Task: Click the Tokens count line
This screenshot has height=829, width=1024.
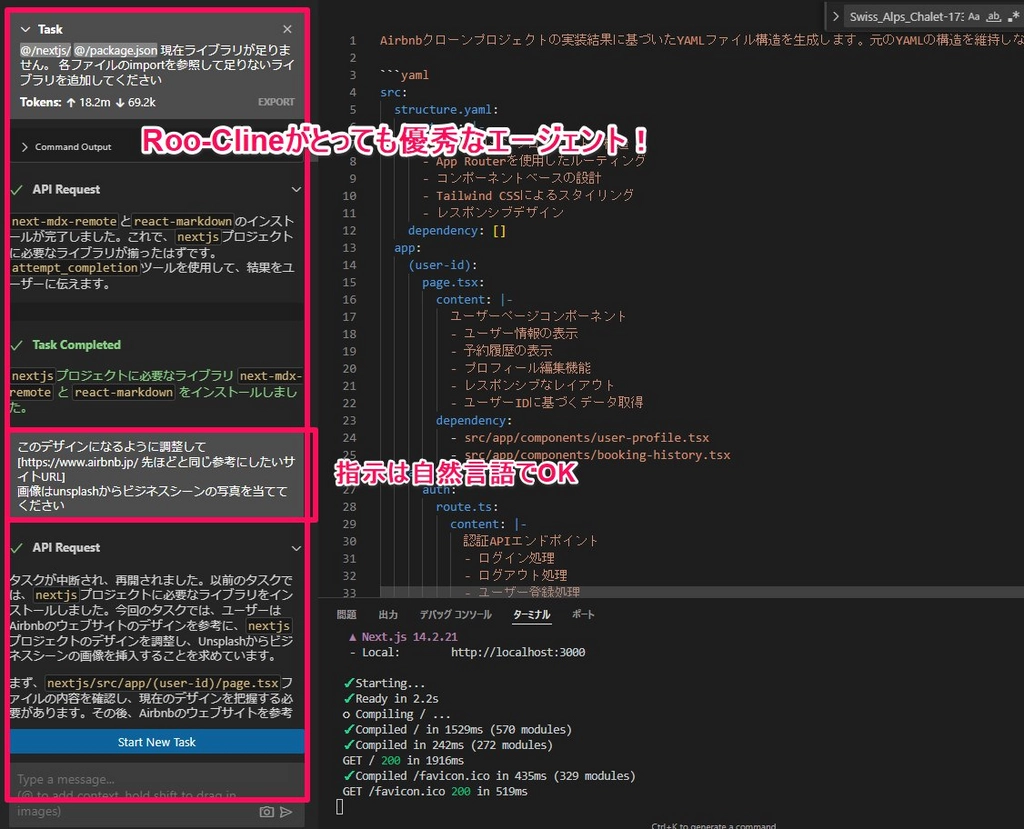Action: click(88, 102)
